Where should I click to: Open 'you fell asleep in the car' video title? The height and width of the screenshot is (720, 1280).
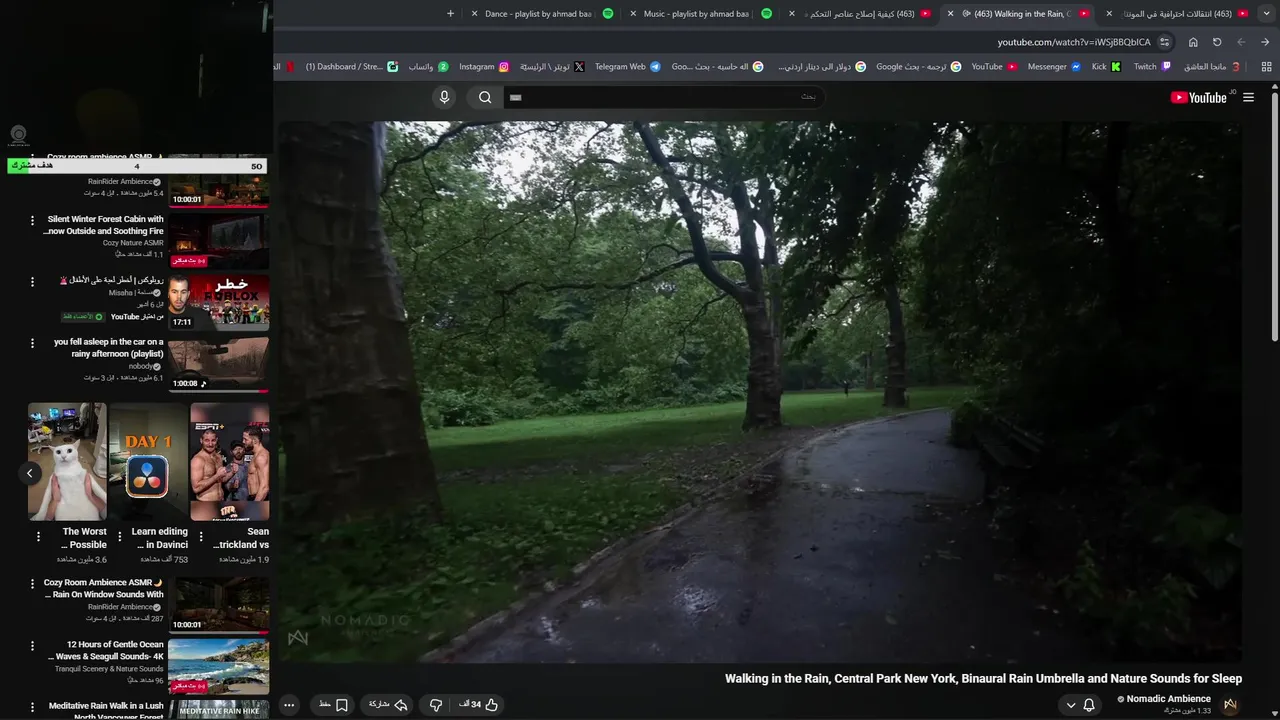pyautogui.click(x=109, y=348)
